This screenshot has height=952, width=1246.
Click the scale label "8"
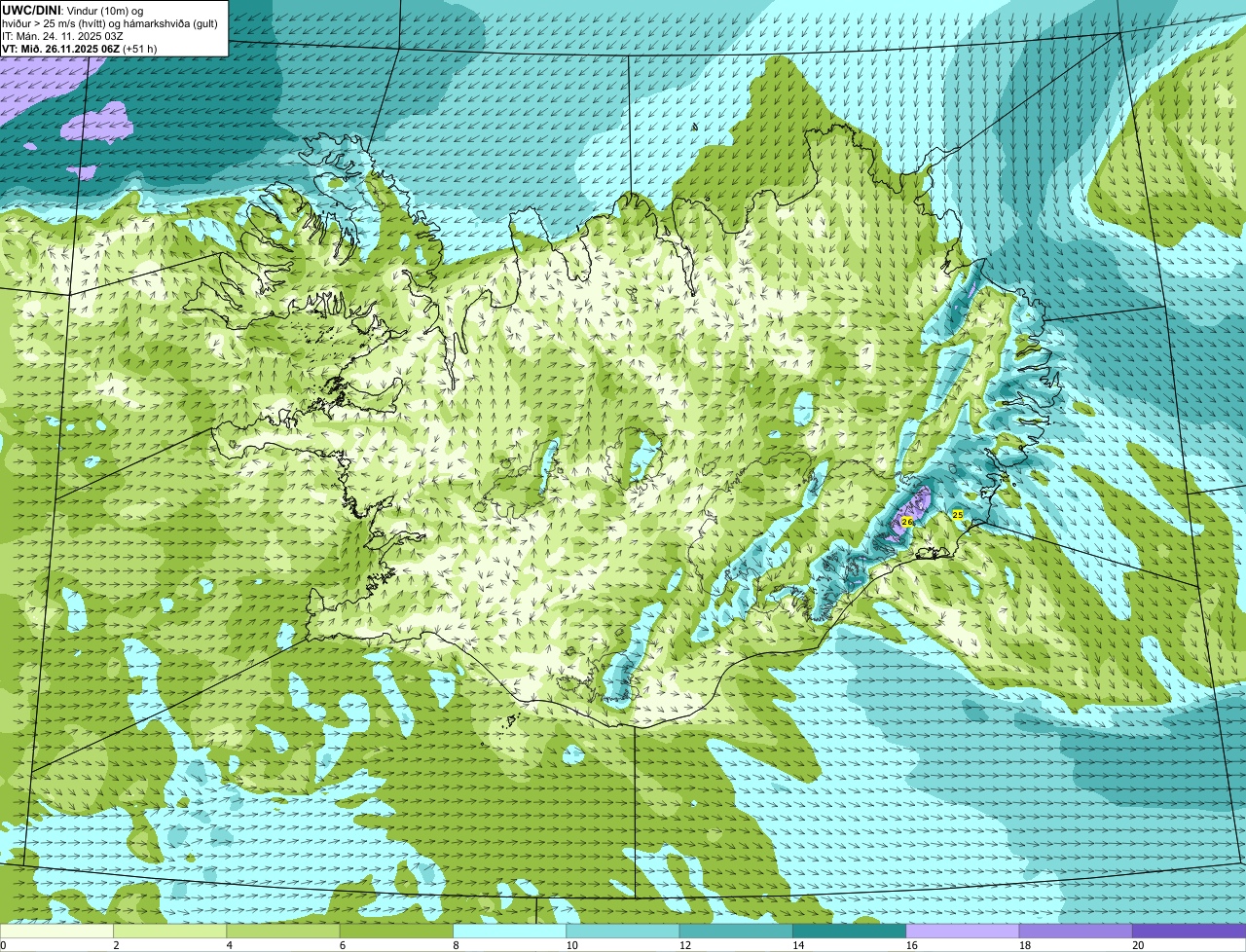pyautogui.click(x=456, y=945)
